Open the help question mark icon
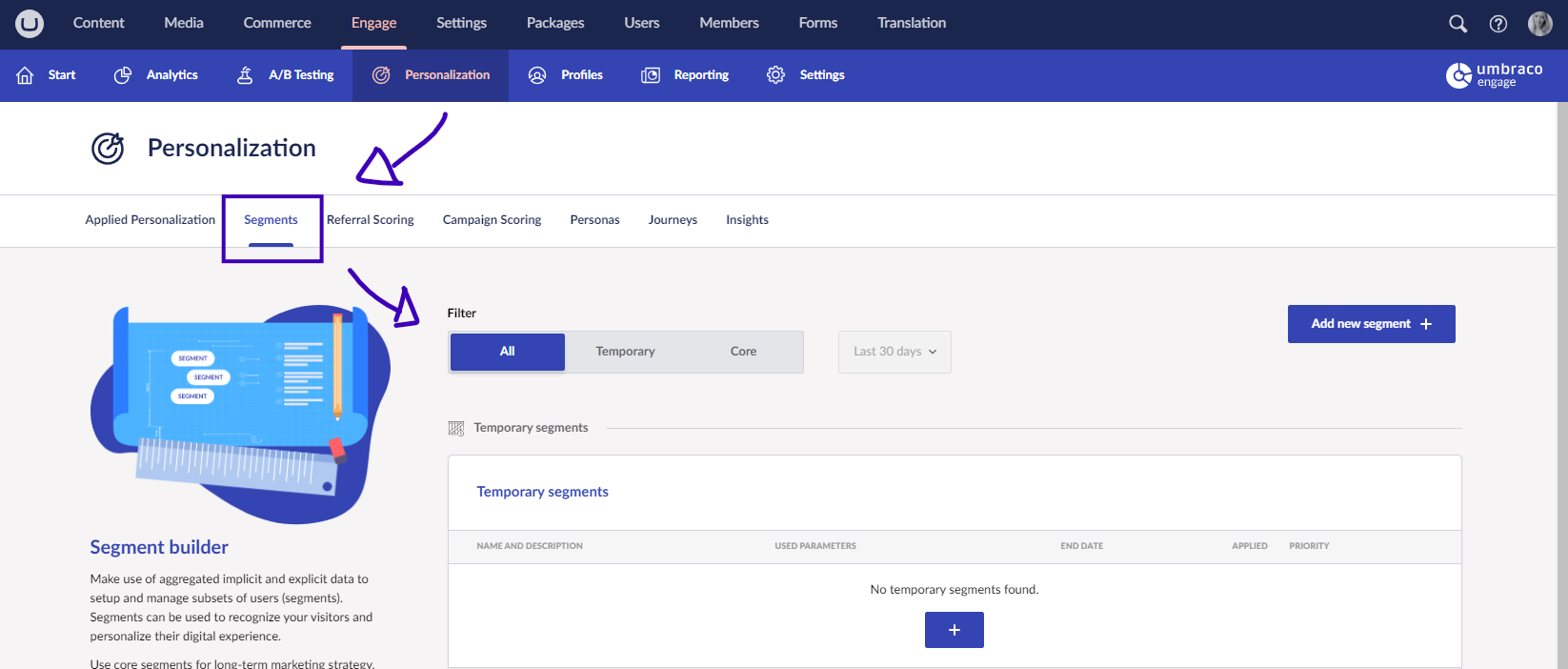This screenshot has width=1568, height=669. 1498,24
